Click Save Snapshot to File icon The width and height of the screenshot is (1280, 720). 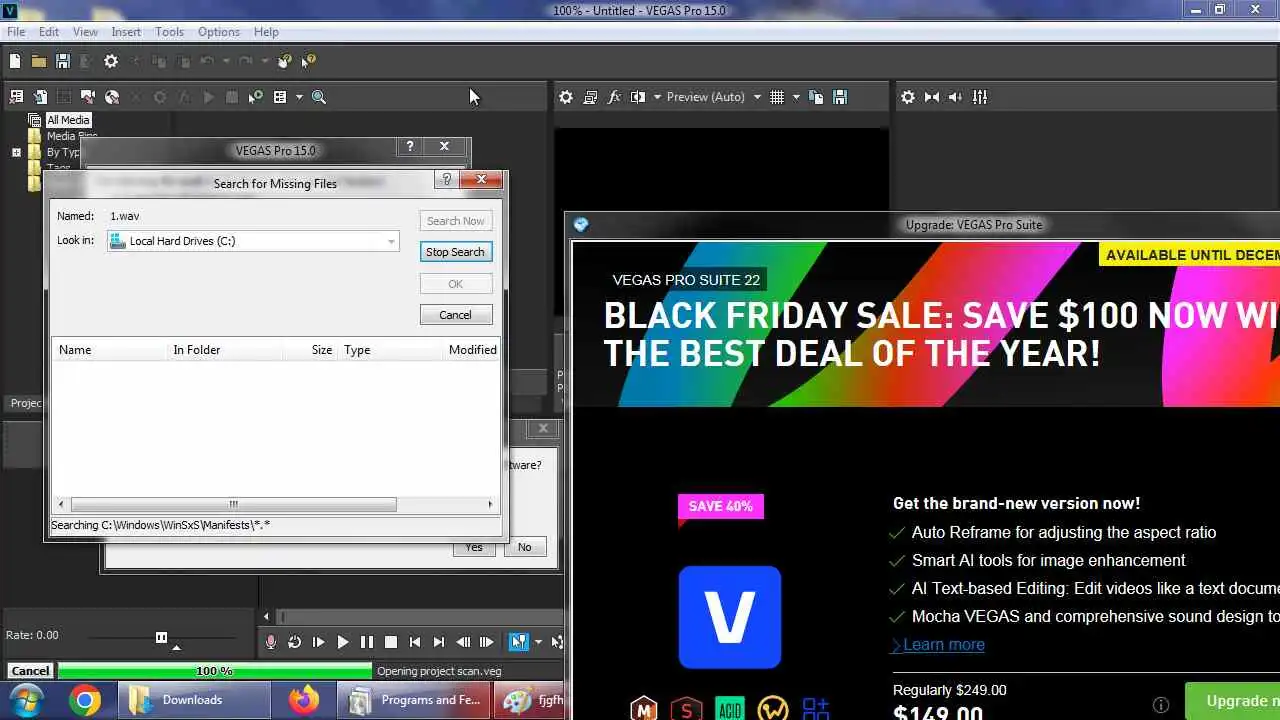click(x=840, y=97)
